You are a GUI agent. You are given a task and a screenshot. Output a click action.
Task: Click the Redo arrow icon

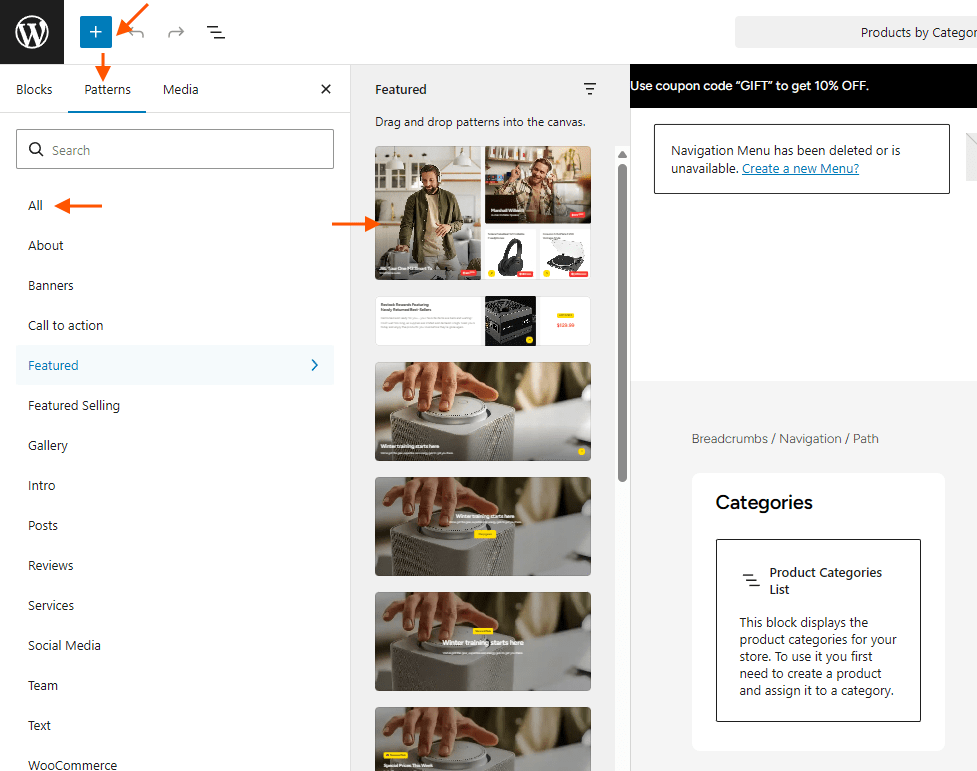(x=176, y=32)
